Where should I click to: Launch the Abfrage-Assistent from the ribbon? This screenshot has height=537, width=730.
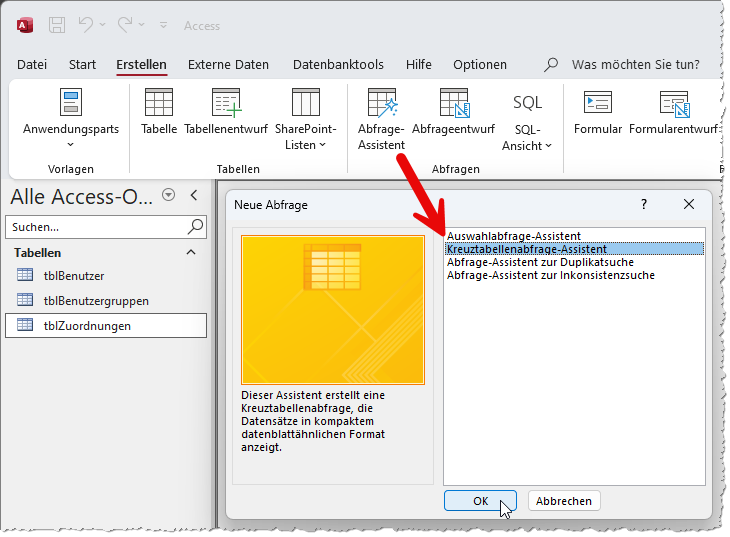[x=382, y=103]
